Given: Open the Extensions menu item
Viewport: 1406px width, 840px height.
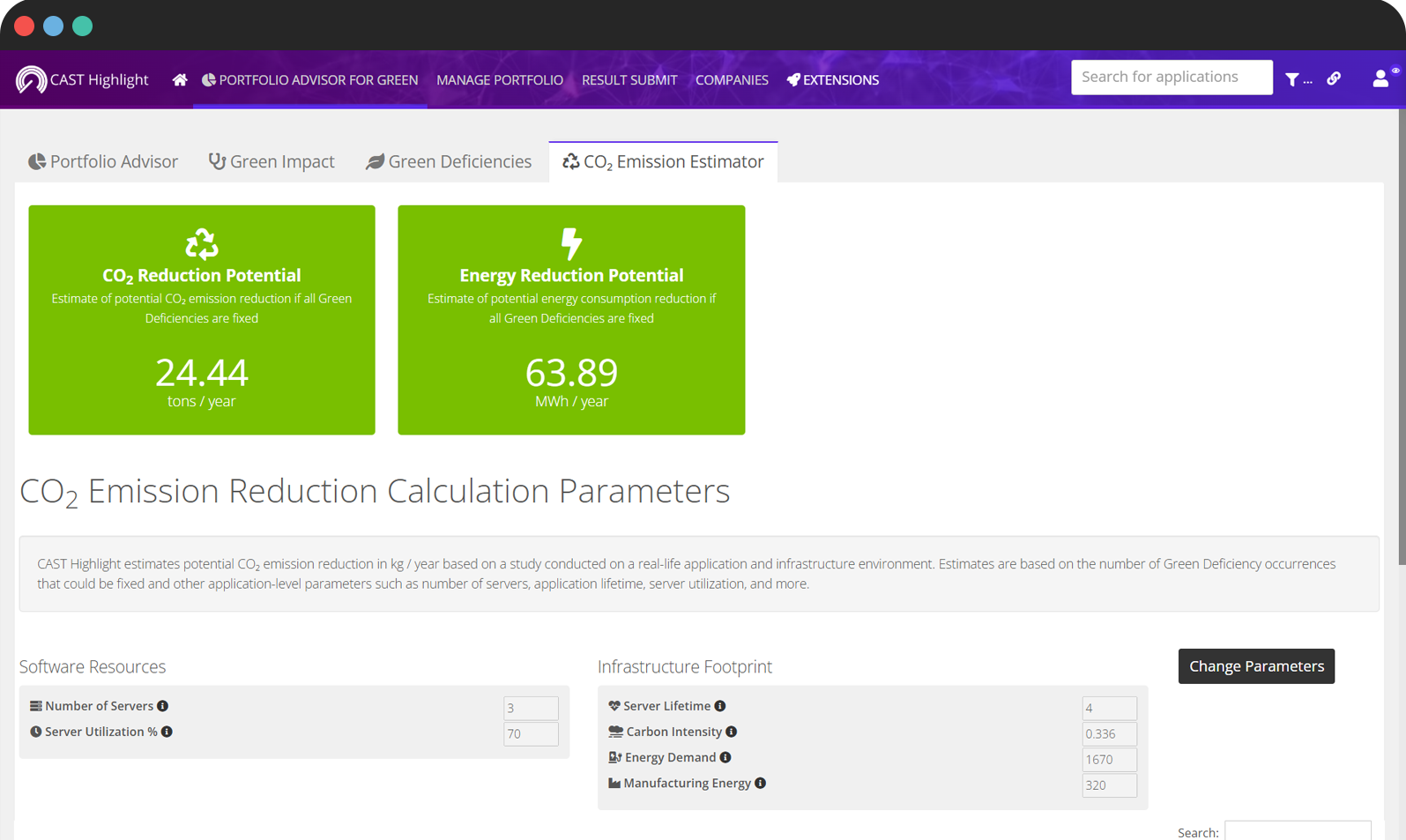Looking at the screenshot, I should tap(833, 80).
